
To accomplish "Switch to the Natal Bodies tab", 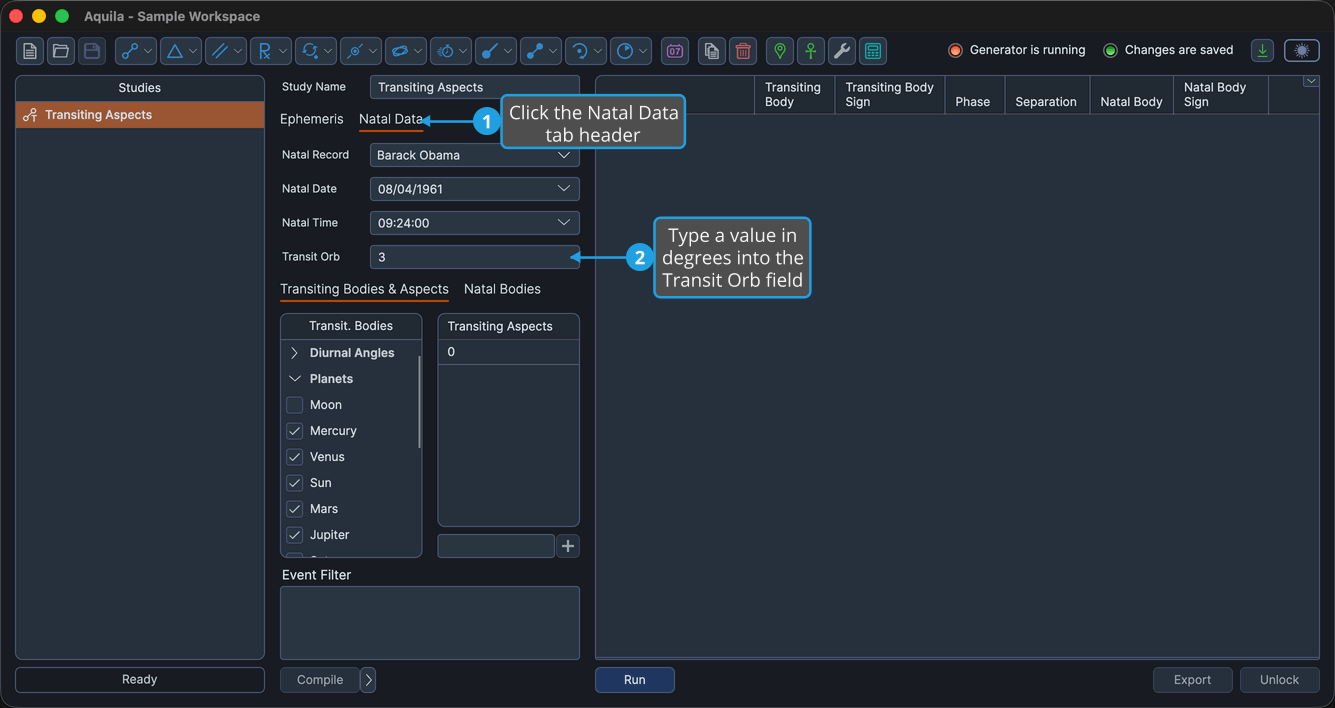I will tap(502, 289).
